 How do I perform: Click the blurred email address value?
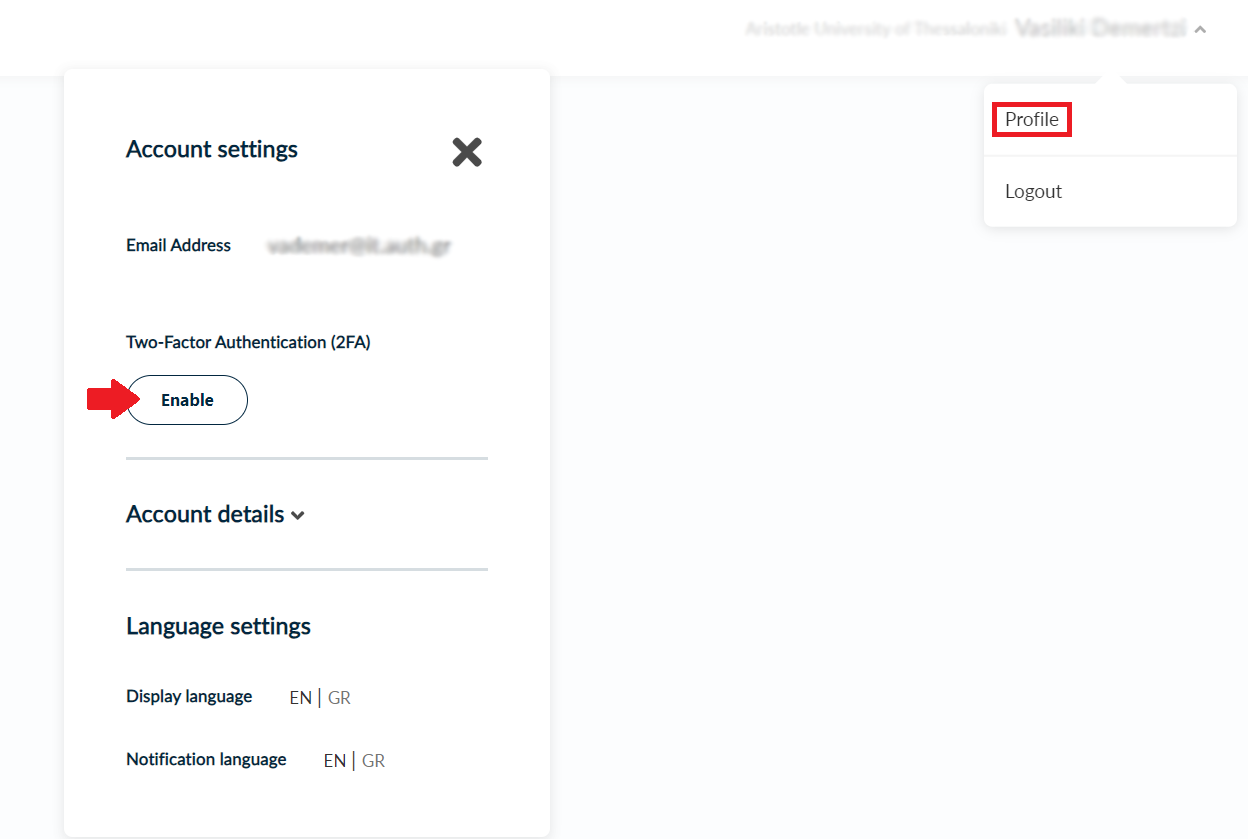coord(358,246)
